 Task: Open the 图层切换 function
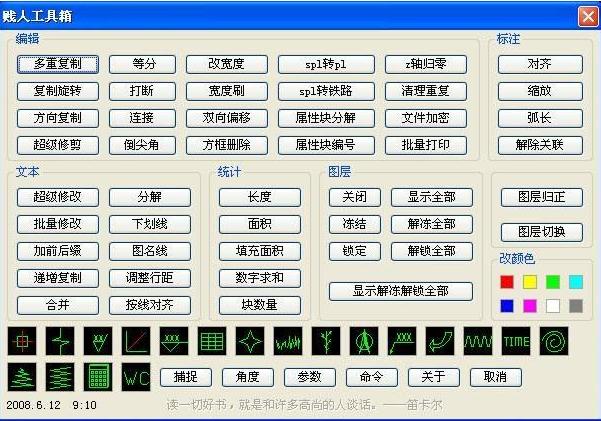541,232
